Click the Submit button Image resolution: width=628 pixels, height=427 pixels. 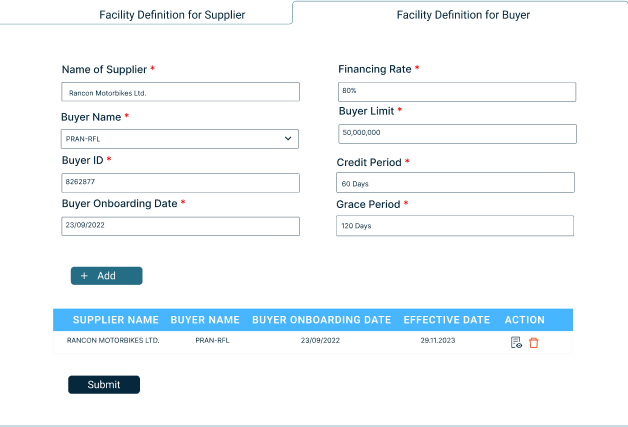[104, 385]
